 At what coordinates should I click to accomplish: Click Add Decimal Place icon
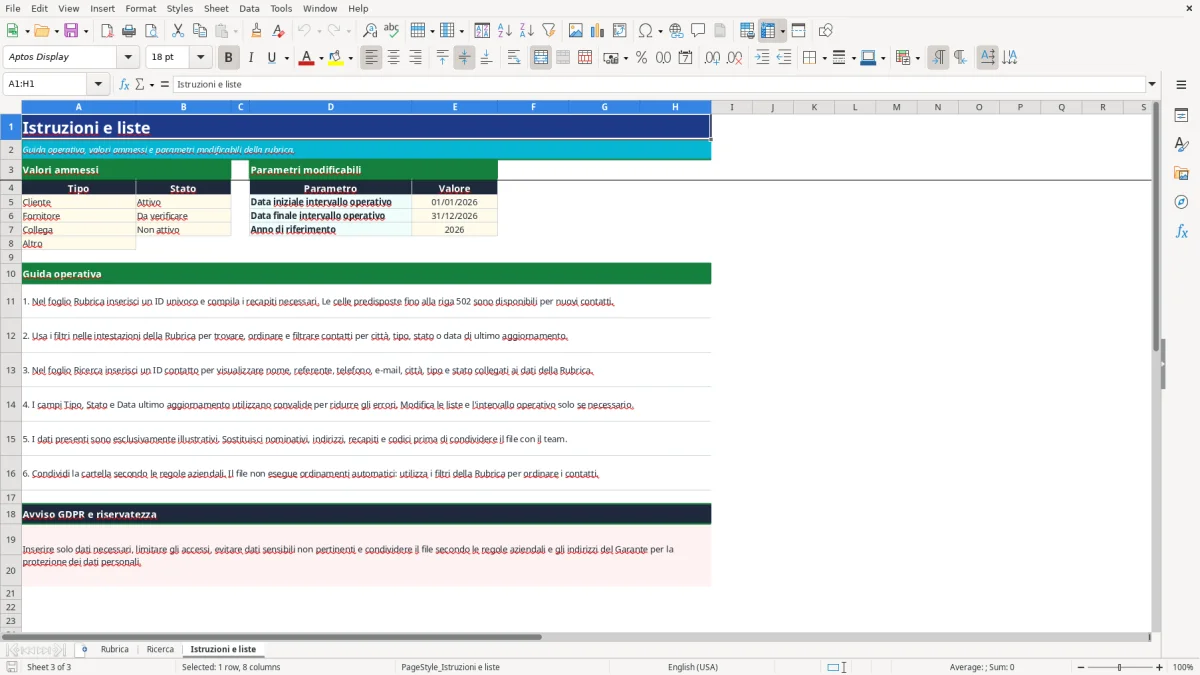(712, 58)
